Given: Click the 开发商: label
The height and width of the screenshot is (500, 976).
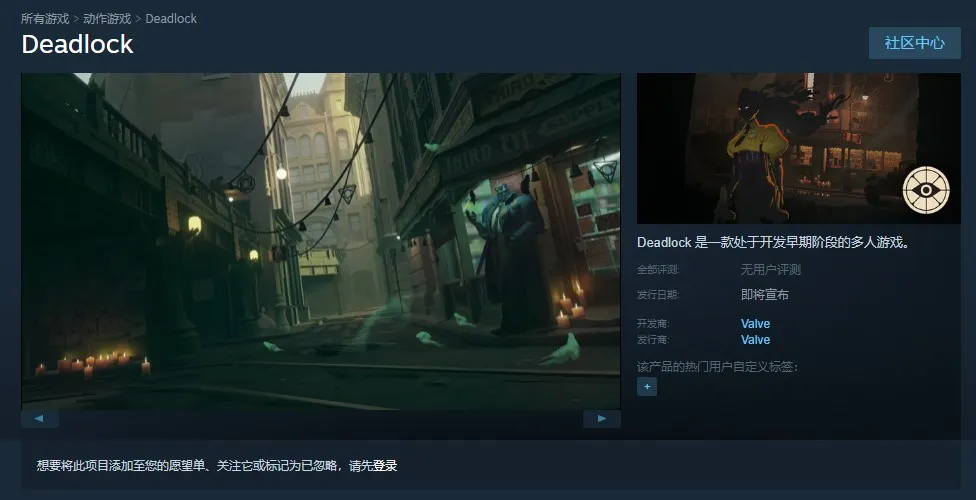Looking at the screenshot, I should [653, 324].
